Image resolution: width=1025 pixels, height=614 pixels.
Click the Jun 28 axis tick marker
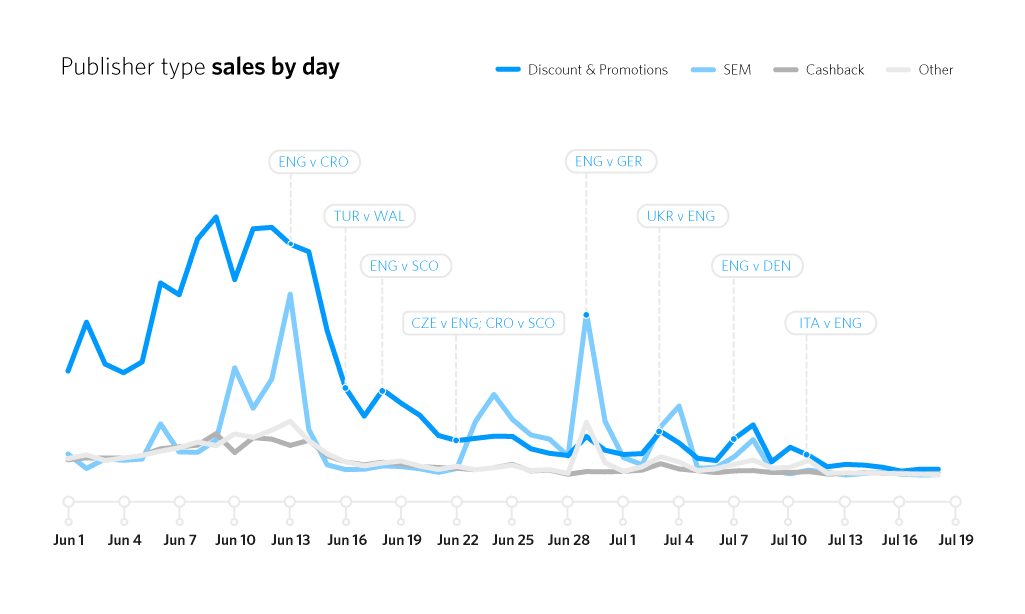click(x=568, y=502)
